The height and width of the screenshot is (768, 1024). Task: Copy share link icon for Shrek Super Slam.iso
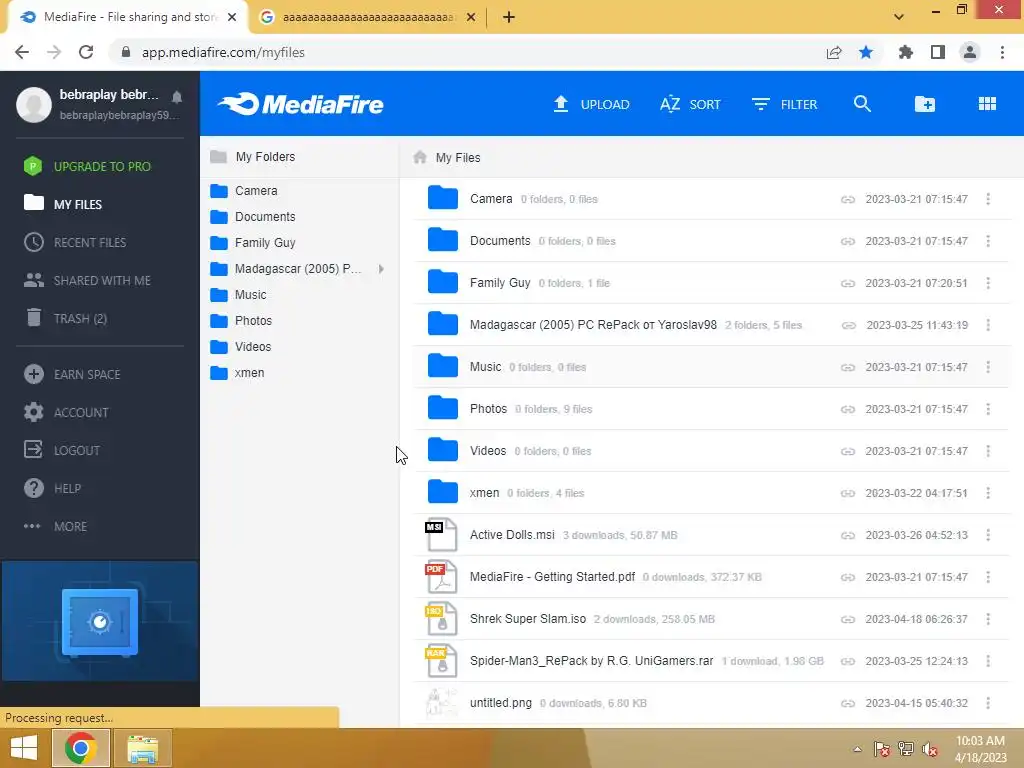(x=848, y=619)
